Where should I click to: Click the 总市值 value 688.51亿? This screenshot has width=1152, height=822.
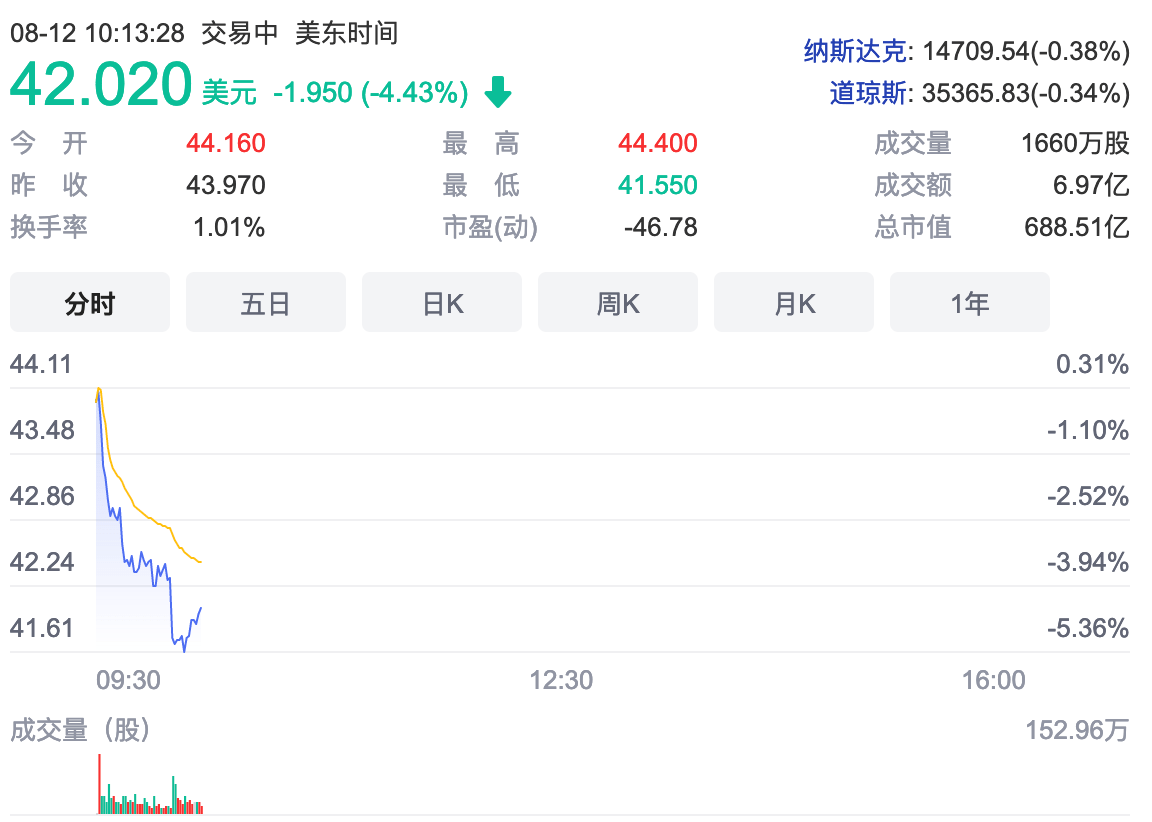(x=1076, y=227)
